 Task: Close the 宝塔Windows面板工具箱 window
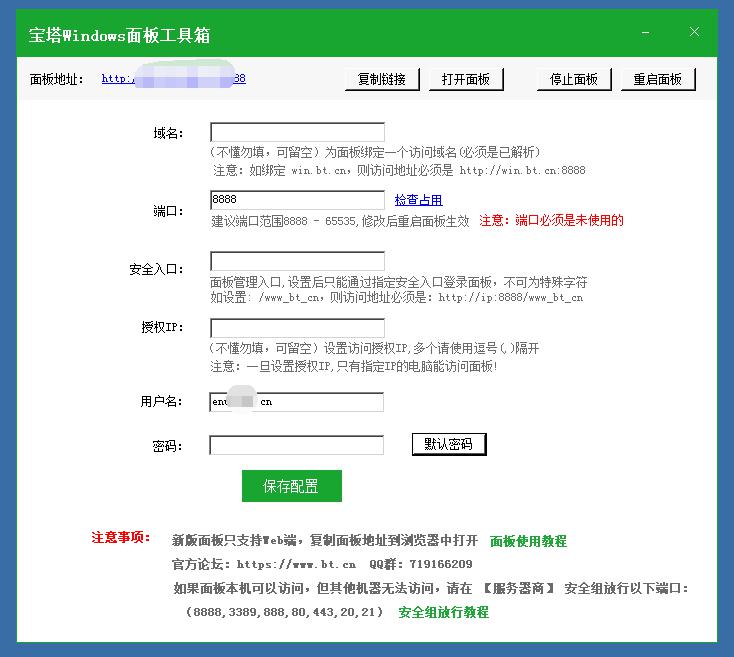coord(694,32)
